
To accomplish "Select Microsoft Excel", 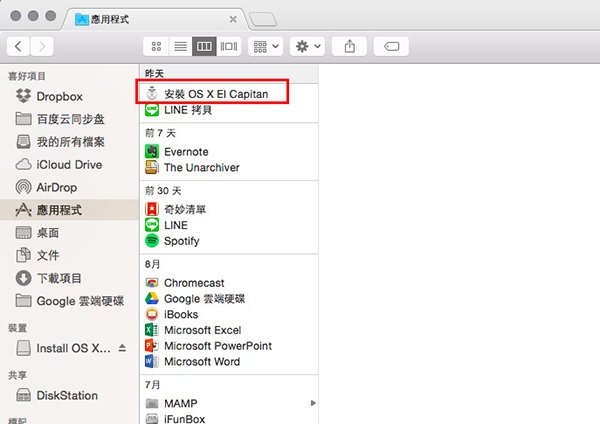I will click(x=193, y=330).
